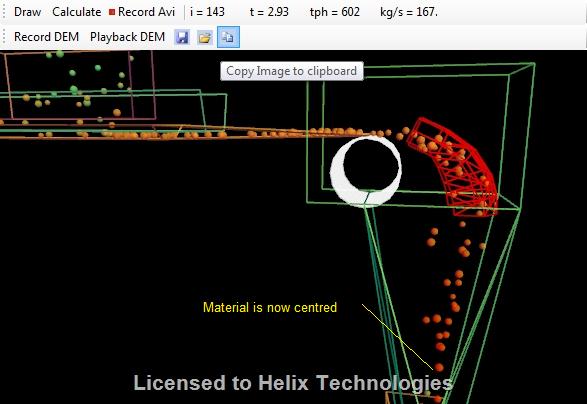
Task: Click the 'Material is now centred' annotation
Action: tap(270, 307)
